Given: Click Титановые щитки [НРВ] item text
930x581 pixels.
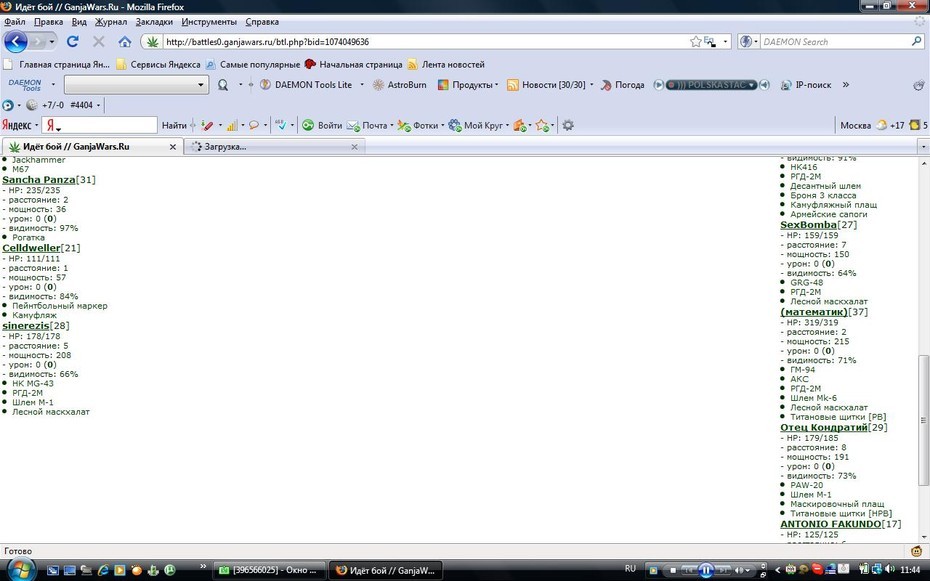Looking at the screenshot, I should point(841,513).
